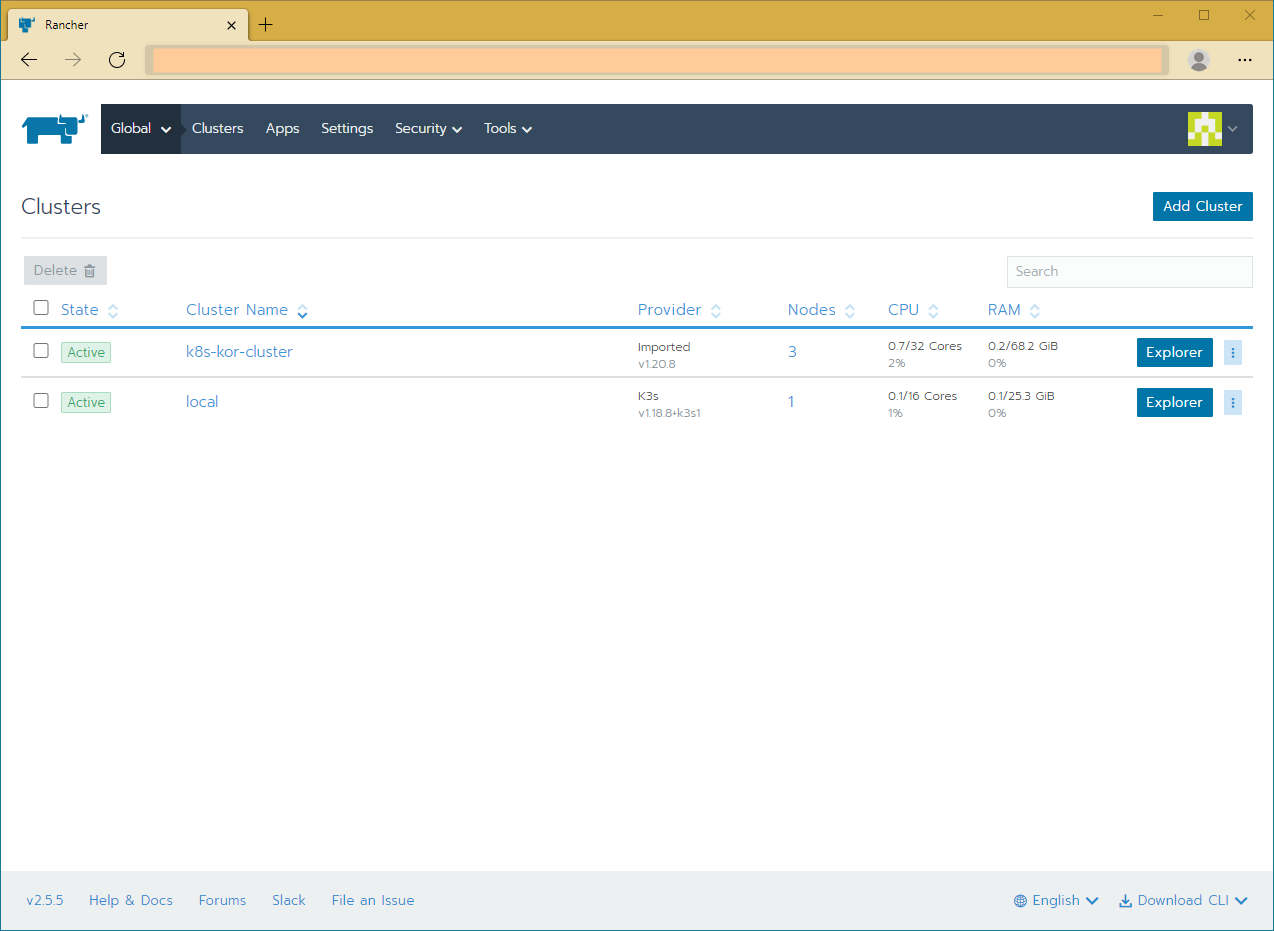
Task: Click the download icon beside Download CLI
Action: pyautogui.click(x=1124, y=900)
